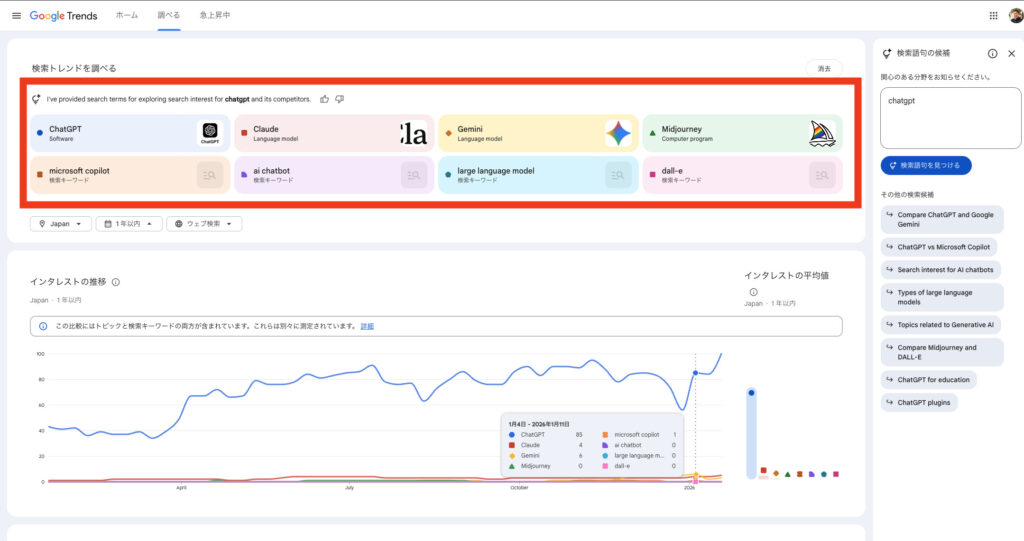The height and width of the screenshot is (541, 1024).
Task: Expand the Japan region dropdown
Action: (61, 224)
